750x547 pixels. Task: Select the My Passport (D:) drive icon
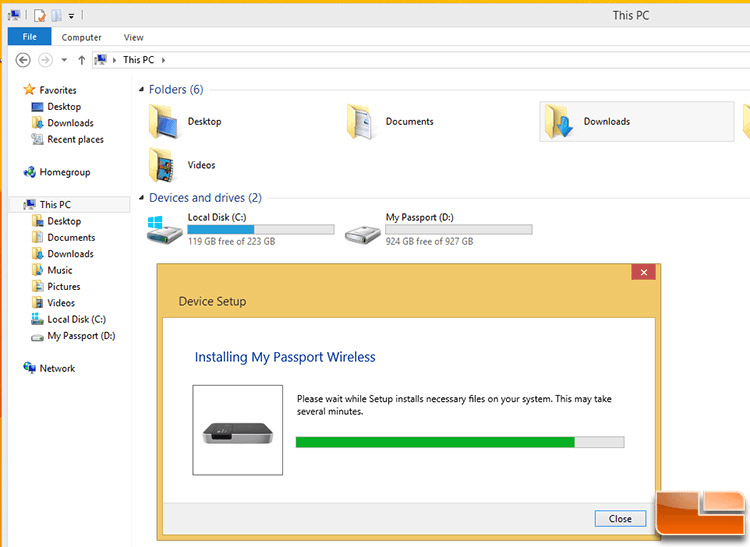tap(363, 234)
